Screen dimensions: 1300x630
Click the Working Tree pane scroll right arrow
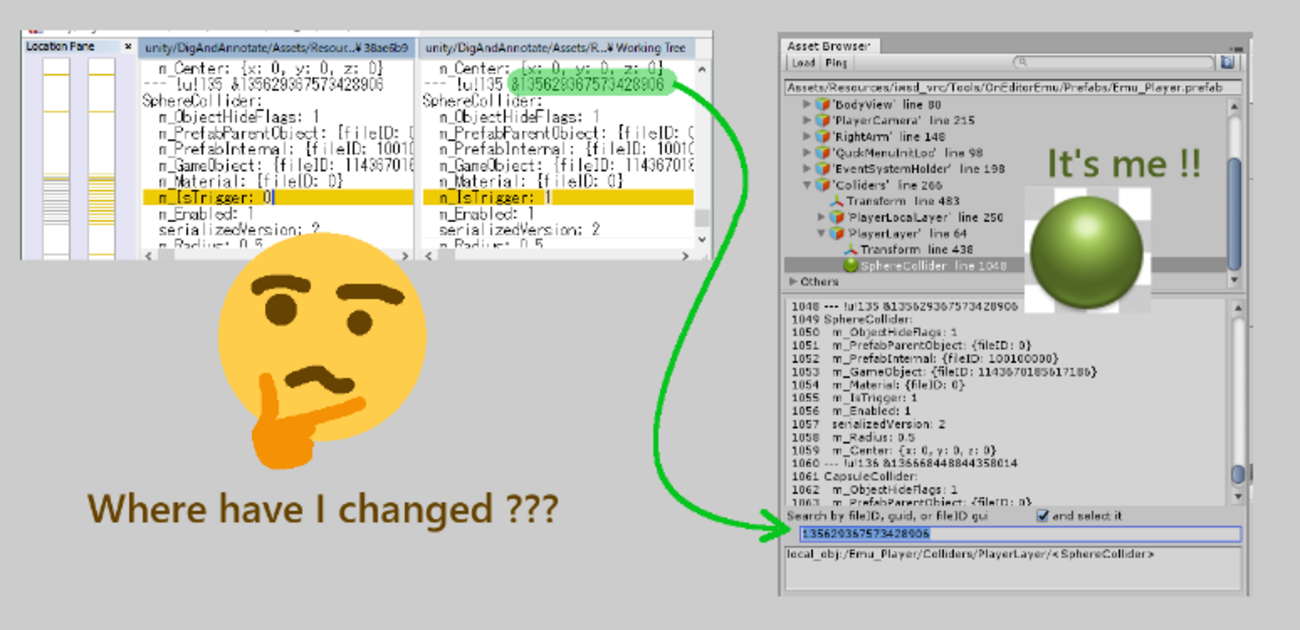click(684, 254)
